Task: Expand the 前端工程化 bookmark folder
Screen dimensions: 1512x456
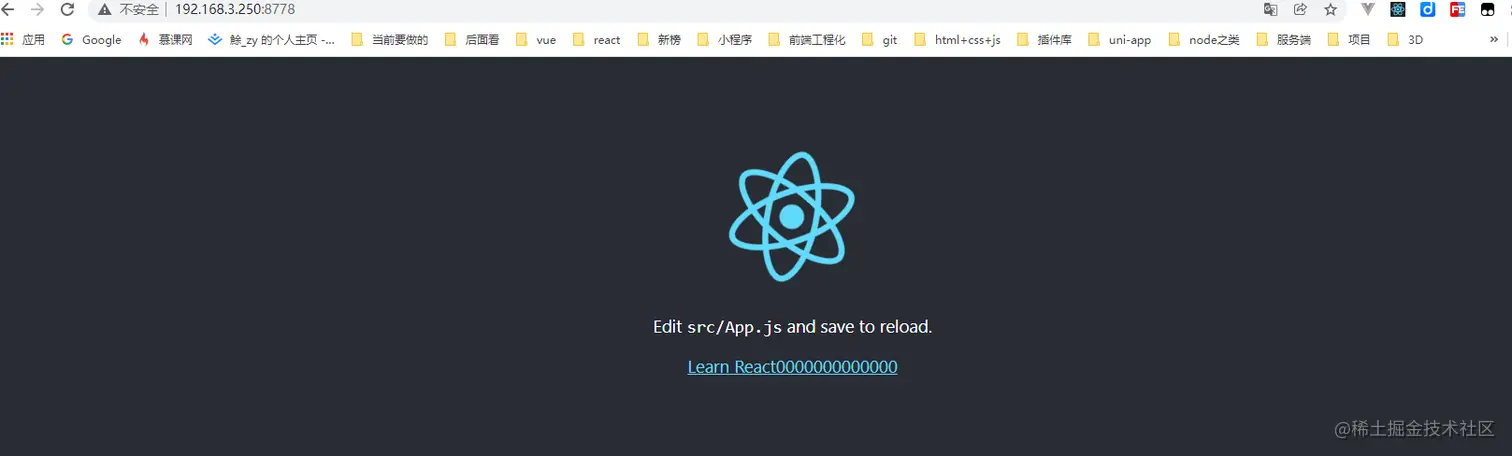Action: tap(807, 40)
